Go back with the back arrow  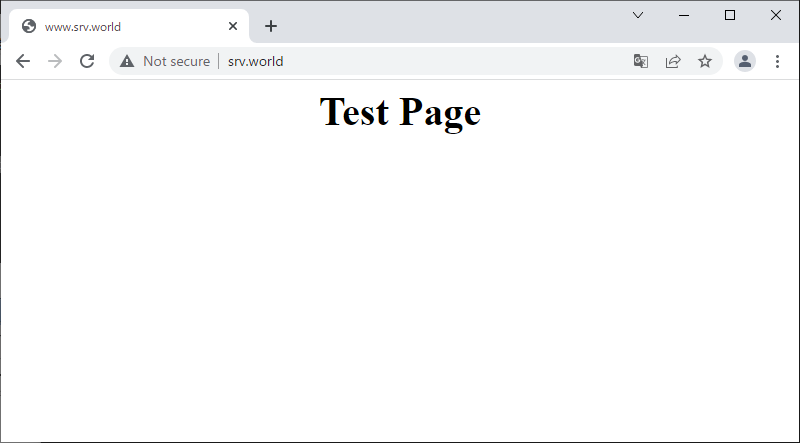(23, 61)
